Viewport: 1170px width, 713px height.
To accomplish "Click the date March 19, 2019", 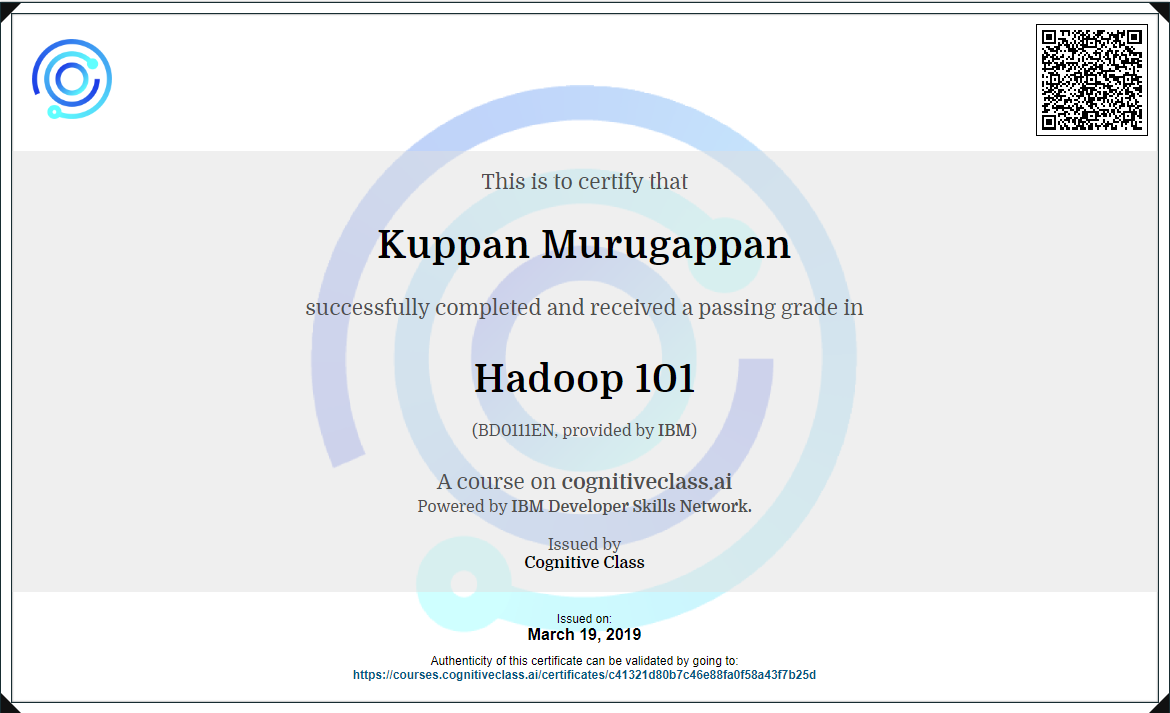I will tap(584, 635).
